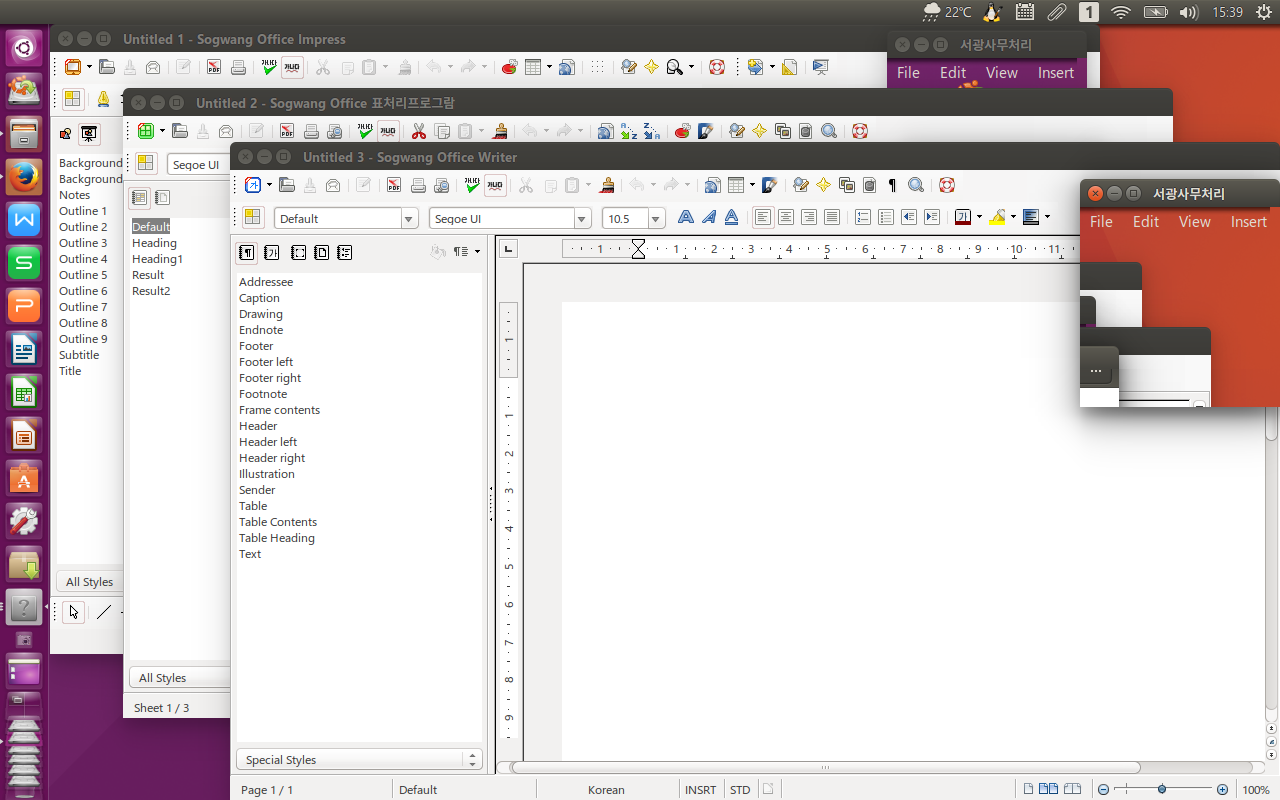1280x800 pixels.
Task: Select Paragraph Styles icon in styles panel
Action: point(246,252)
